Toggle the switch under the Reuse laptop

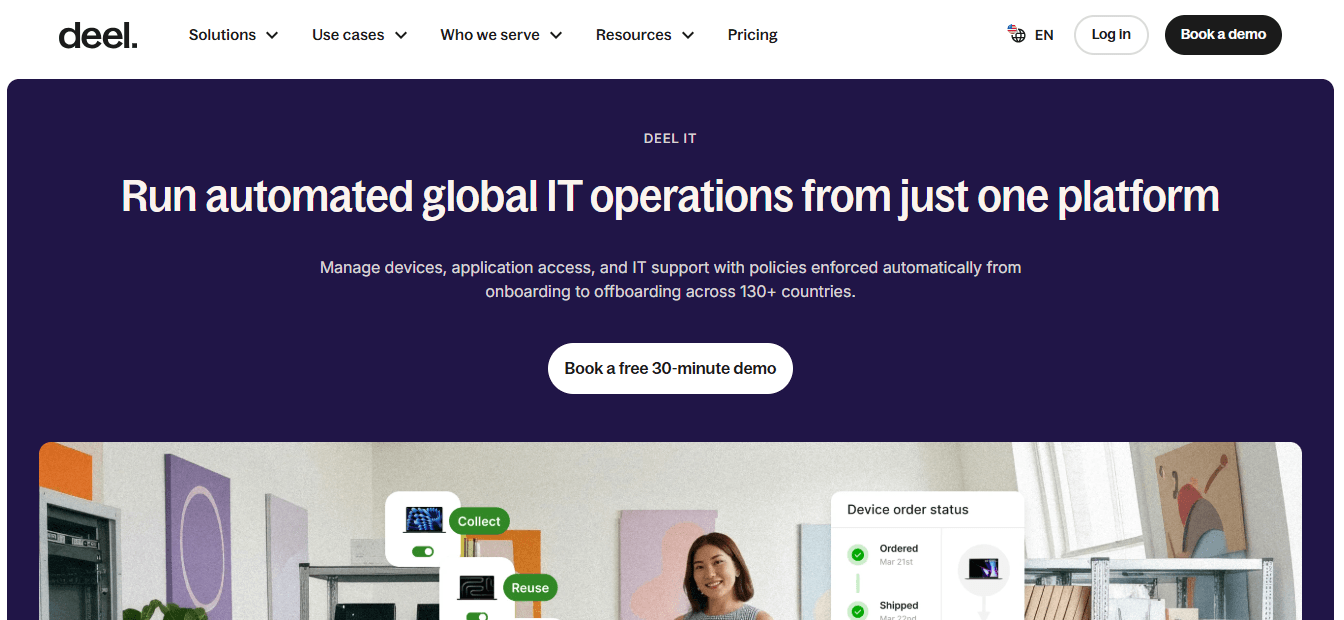(477, 615)
